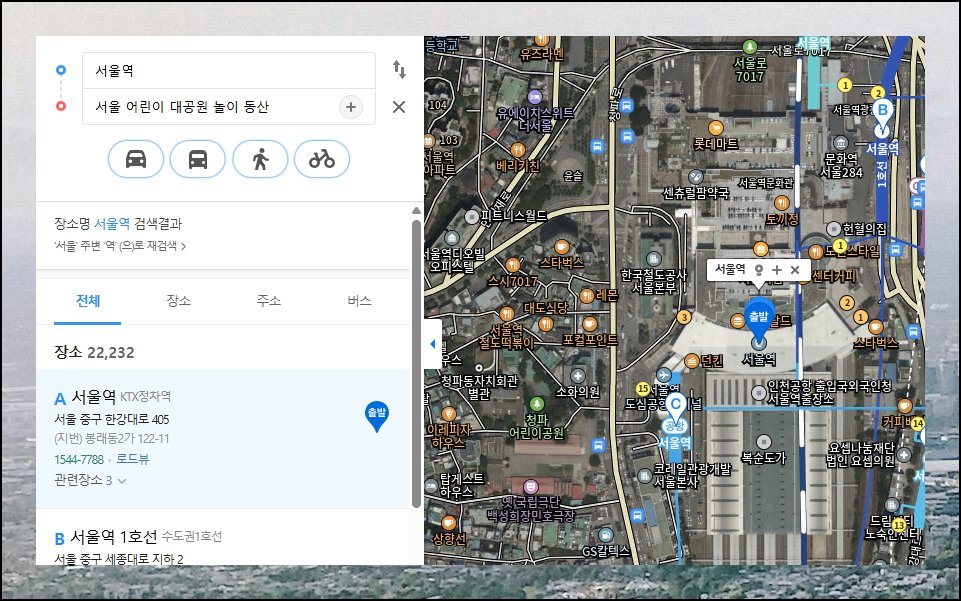This screenshot has width=961, height=601.
Task: Click 스시7017 restaurant icon
Action: (513, 265)
